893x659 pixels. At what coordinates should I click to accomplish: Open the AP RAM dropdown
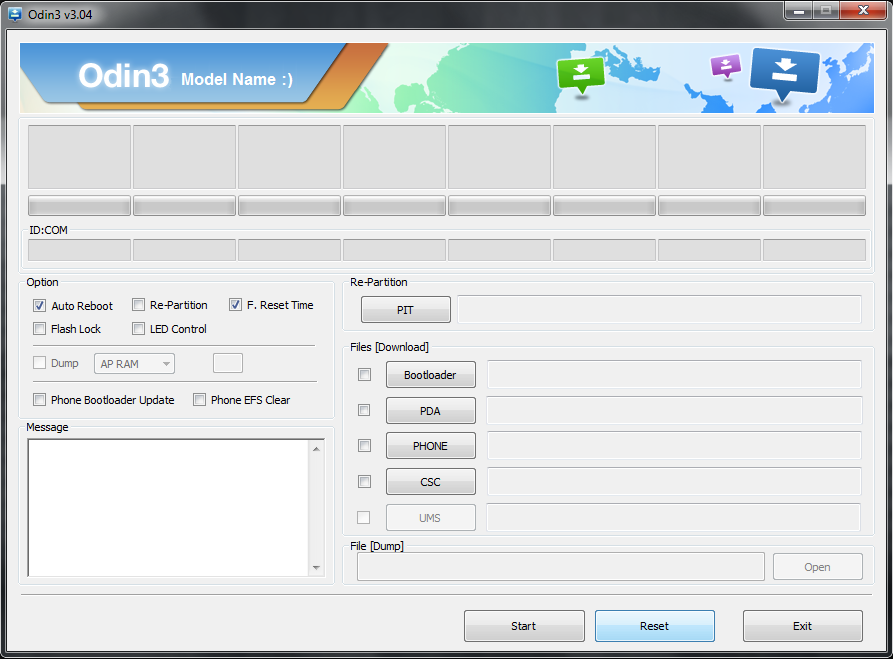pos(134,363)
